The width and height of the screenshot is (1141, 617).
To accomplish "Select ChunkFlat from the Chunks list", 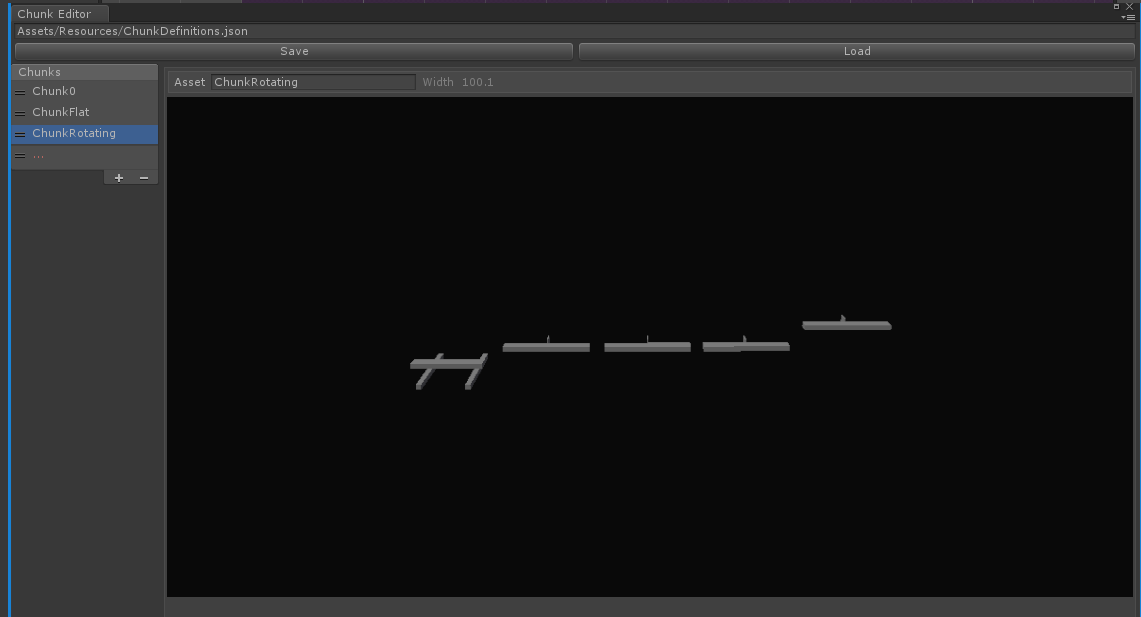I will [x=60, y=112].
